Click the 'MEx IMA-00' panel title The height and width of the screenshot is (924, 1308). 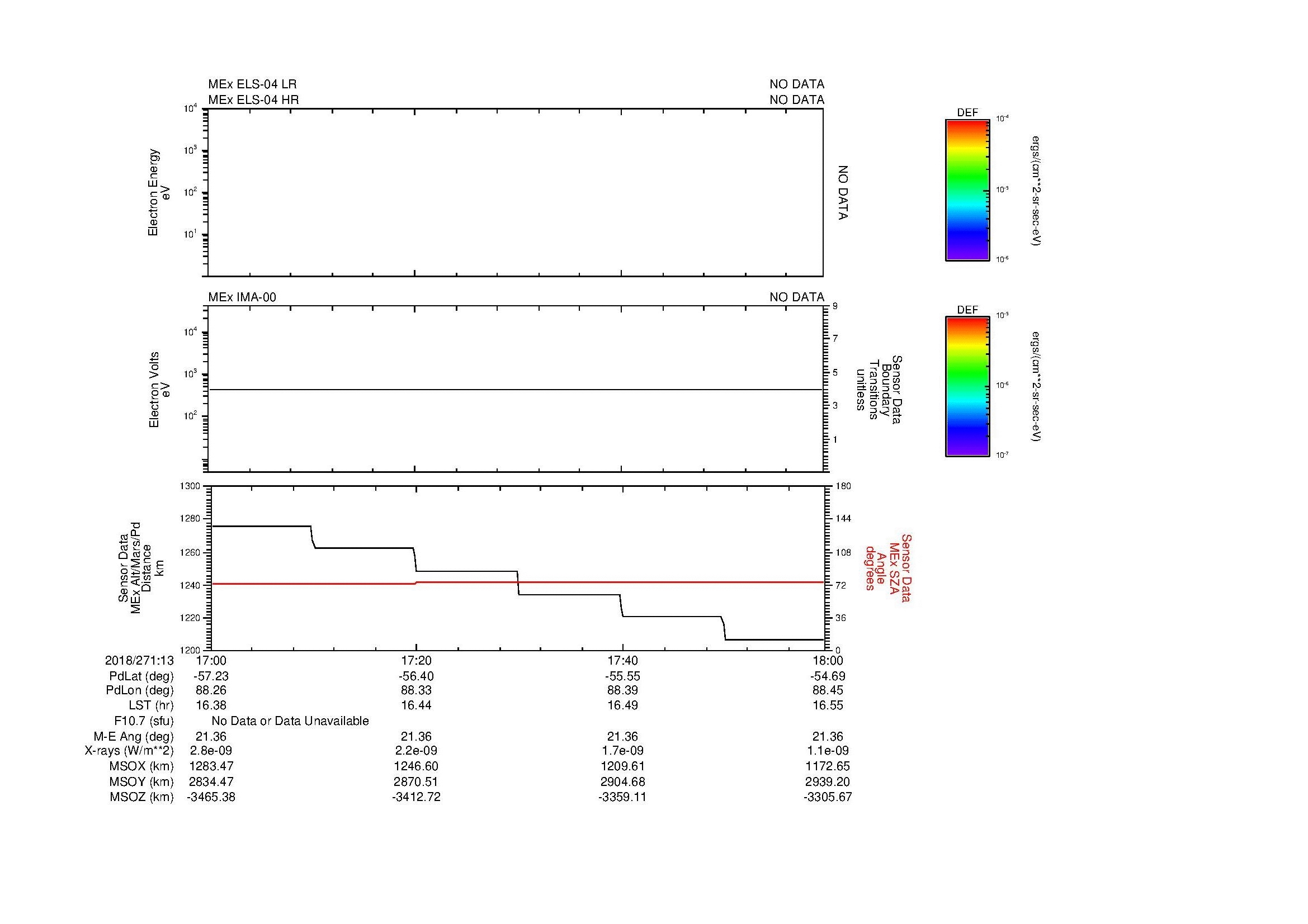[242, 297]
